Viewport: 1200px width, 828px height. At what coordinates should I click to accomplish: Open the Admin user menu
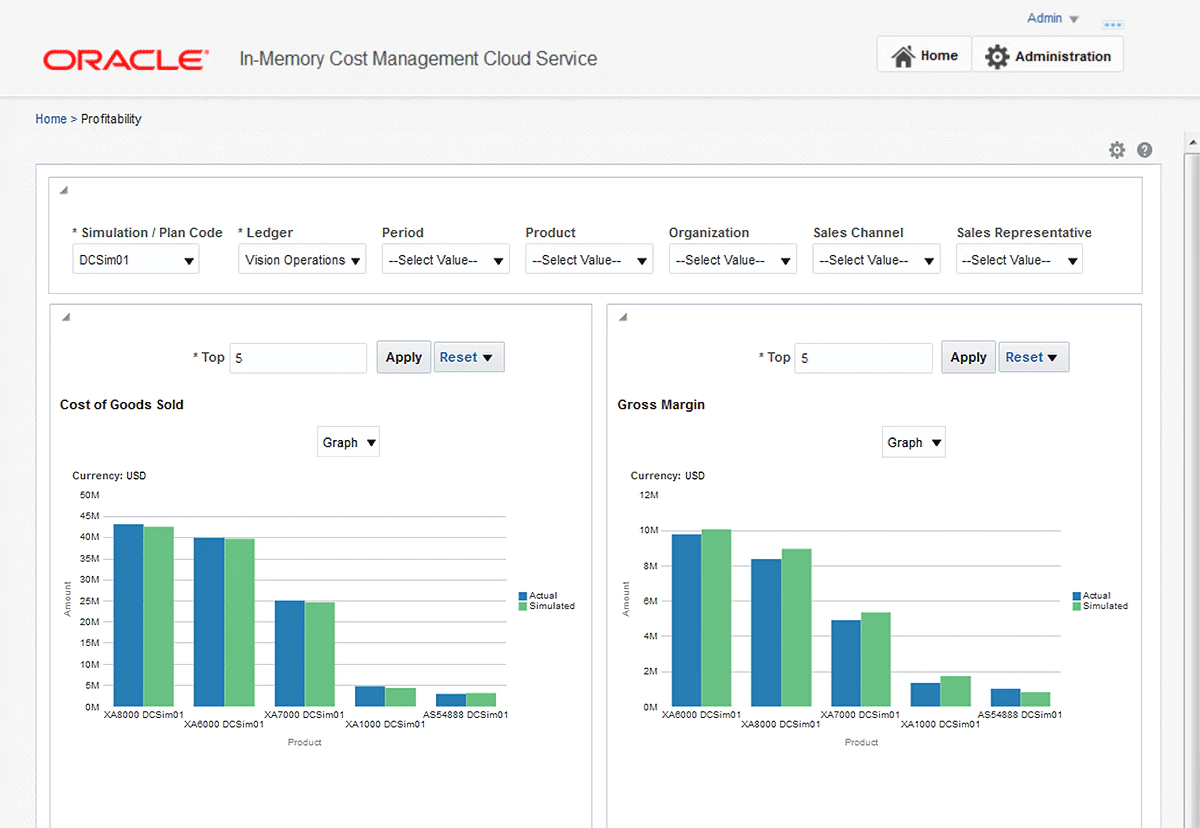pos(1052,19)
